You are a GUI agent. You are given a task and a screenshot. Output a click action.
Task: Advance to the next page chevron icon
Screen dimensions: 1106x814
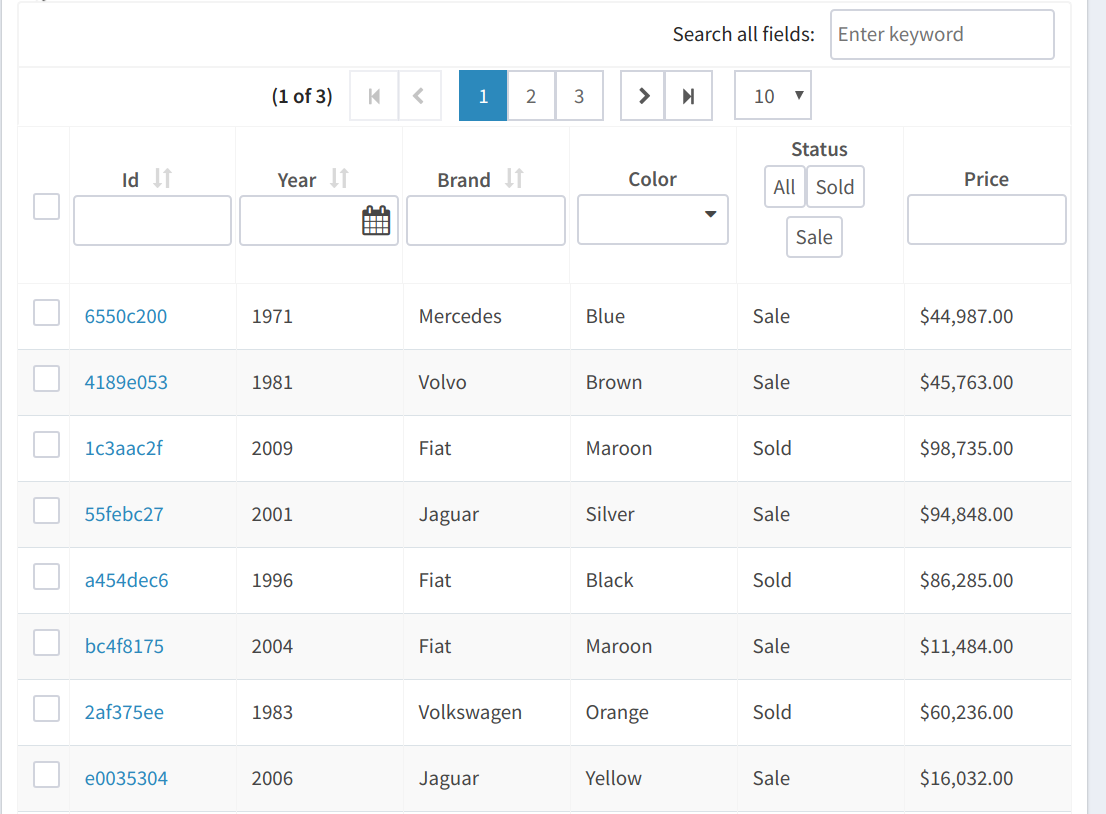642,95
